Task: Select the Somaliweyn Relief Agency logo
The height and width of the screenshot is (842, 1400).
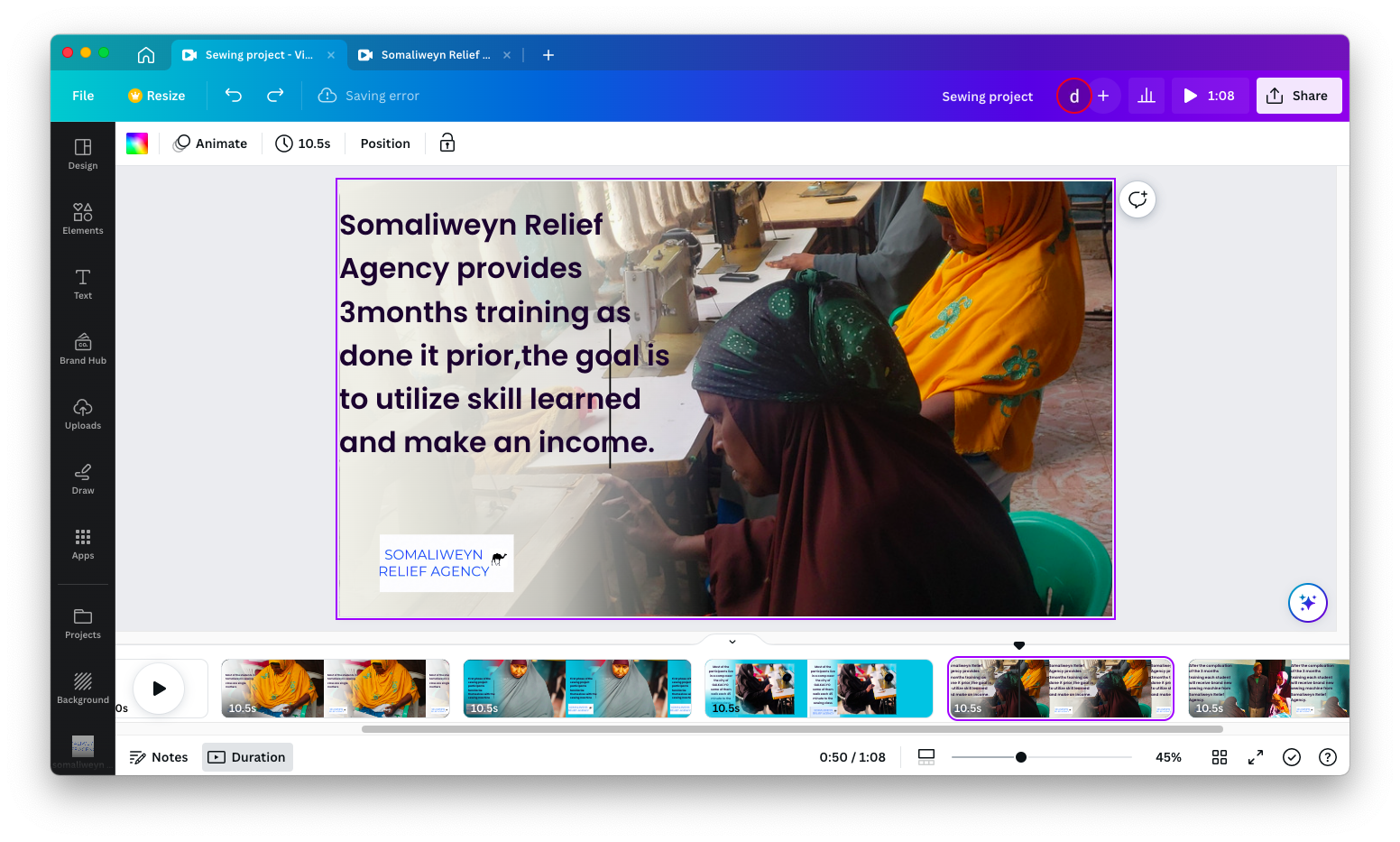Action: tap(447, 563)
